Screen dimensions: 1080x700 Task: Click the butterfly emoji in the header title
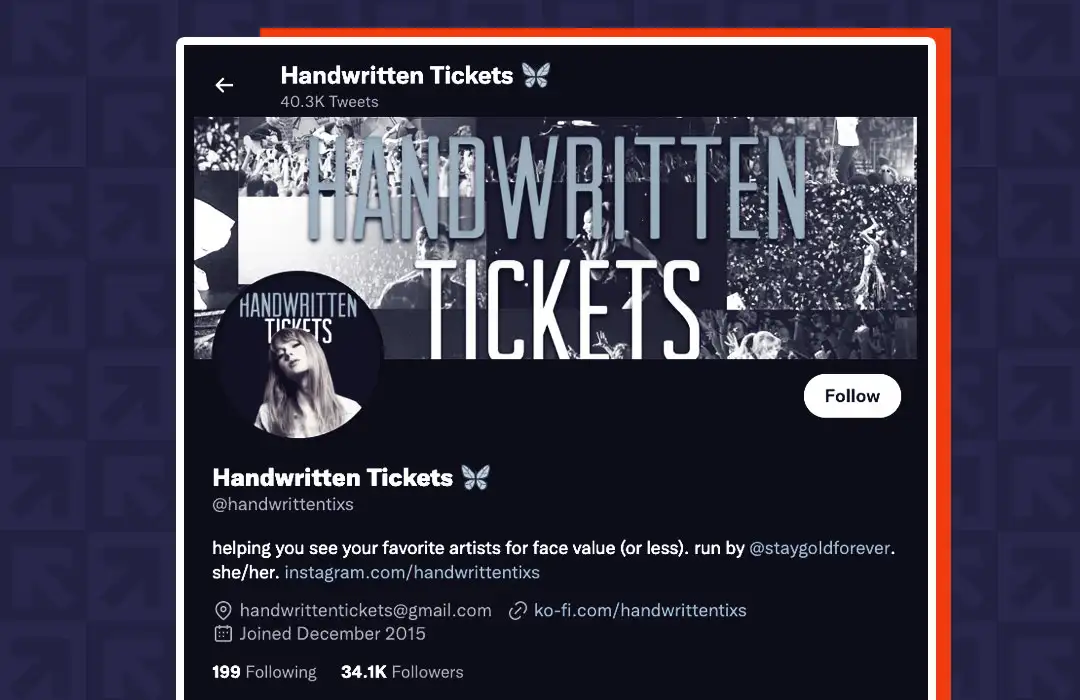pyautogui.click(x=535, y=75)
